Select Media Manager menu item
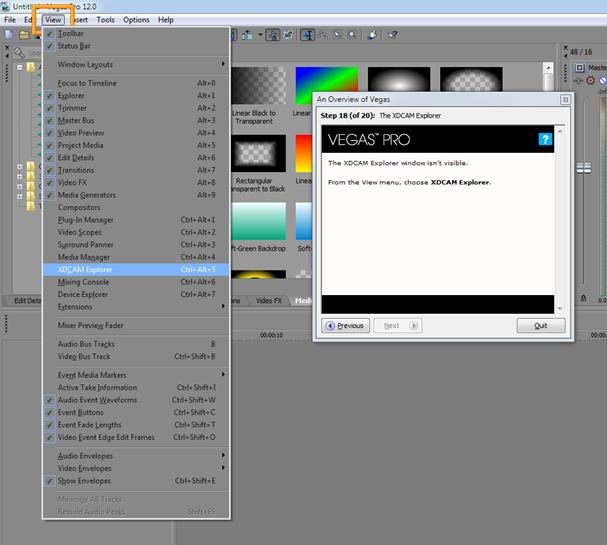The height and width of the screenshot is (545, 607). pos(135,257)
